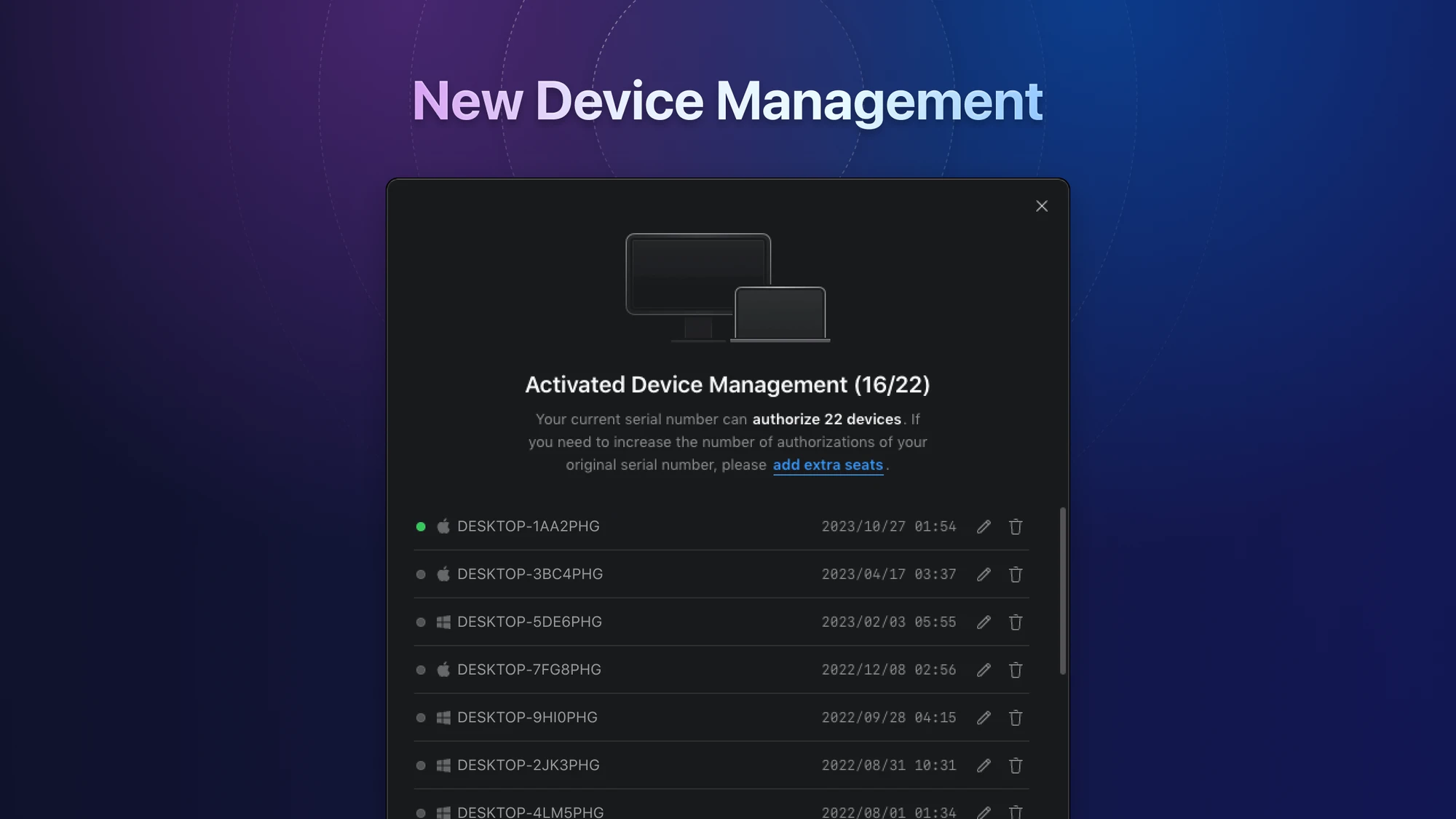Select device name DESKTOP-9HI0PHG
1456x819 pixels.
[527, 718]
